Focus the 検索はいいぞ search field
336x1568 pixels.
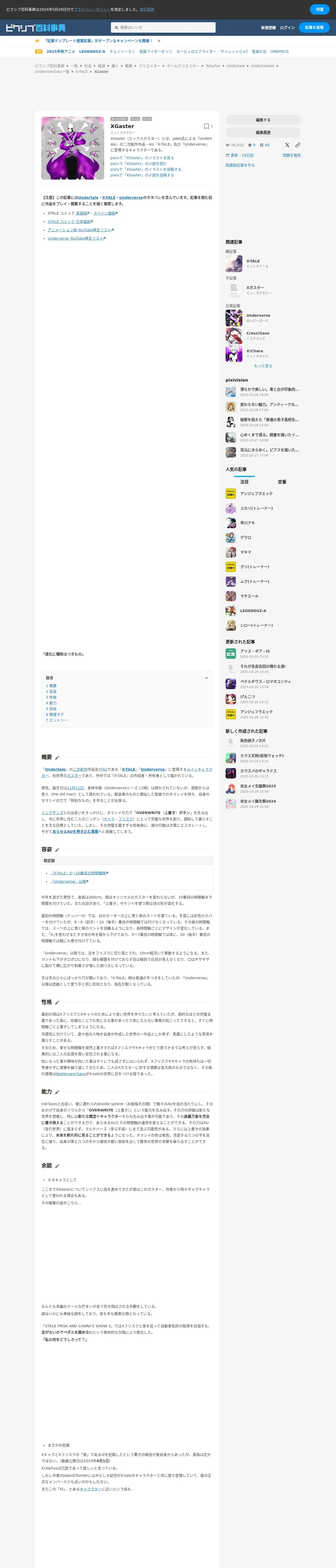click(x=164, y=27)
